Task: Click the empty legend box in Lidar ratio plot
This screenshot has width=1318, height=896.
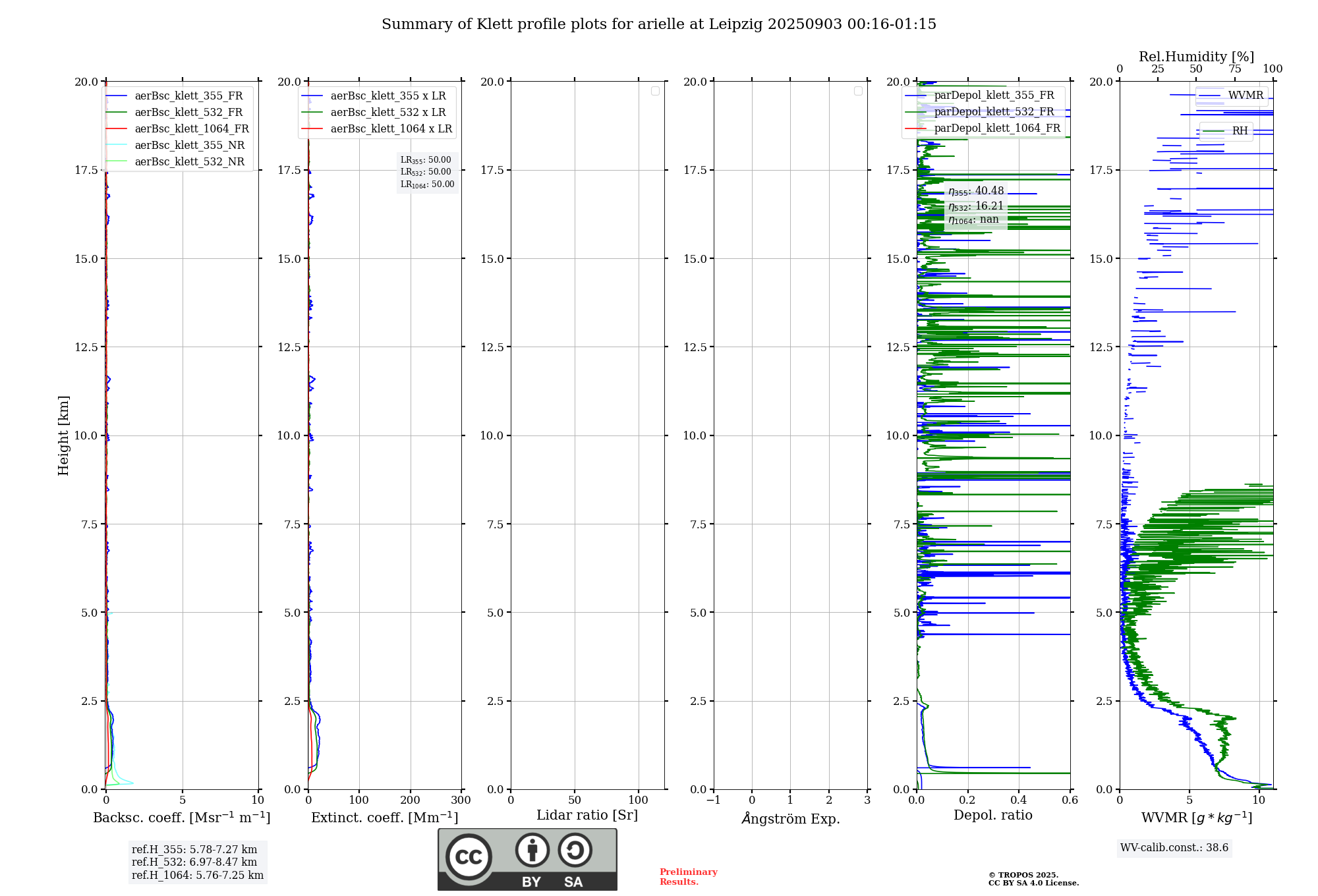Action: [x=655, y=91]
